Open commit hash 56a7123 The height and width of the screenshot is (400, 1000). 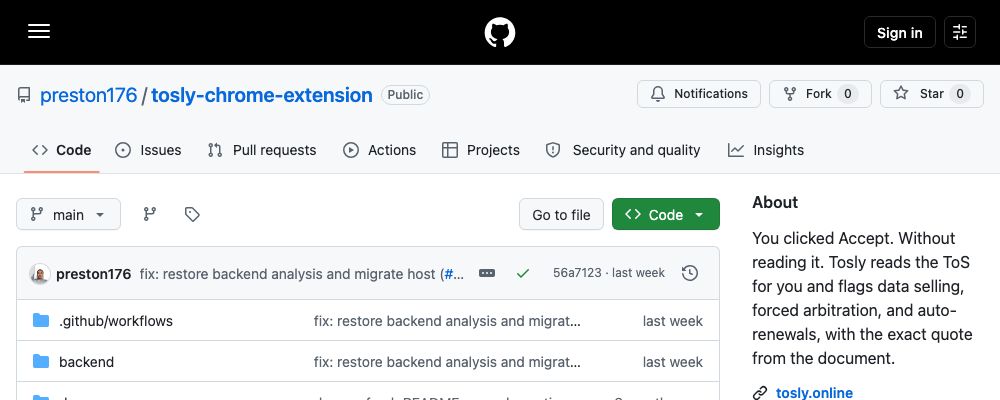click(577, 273)
